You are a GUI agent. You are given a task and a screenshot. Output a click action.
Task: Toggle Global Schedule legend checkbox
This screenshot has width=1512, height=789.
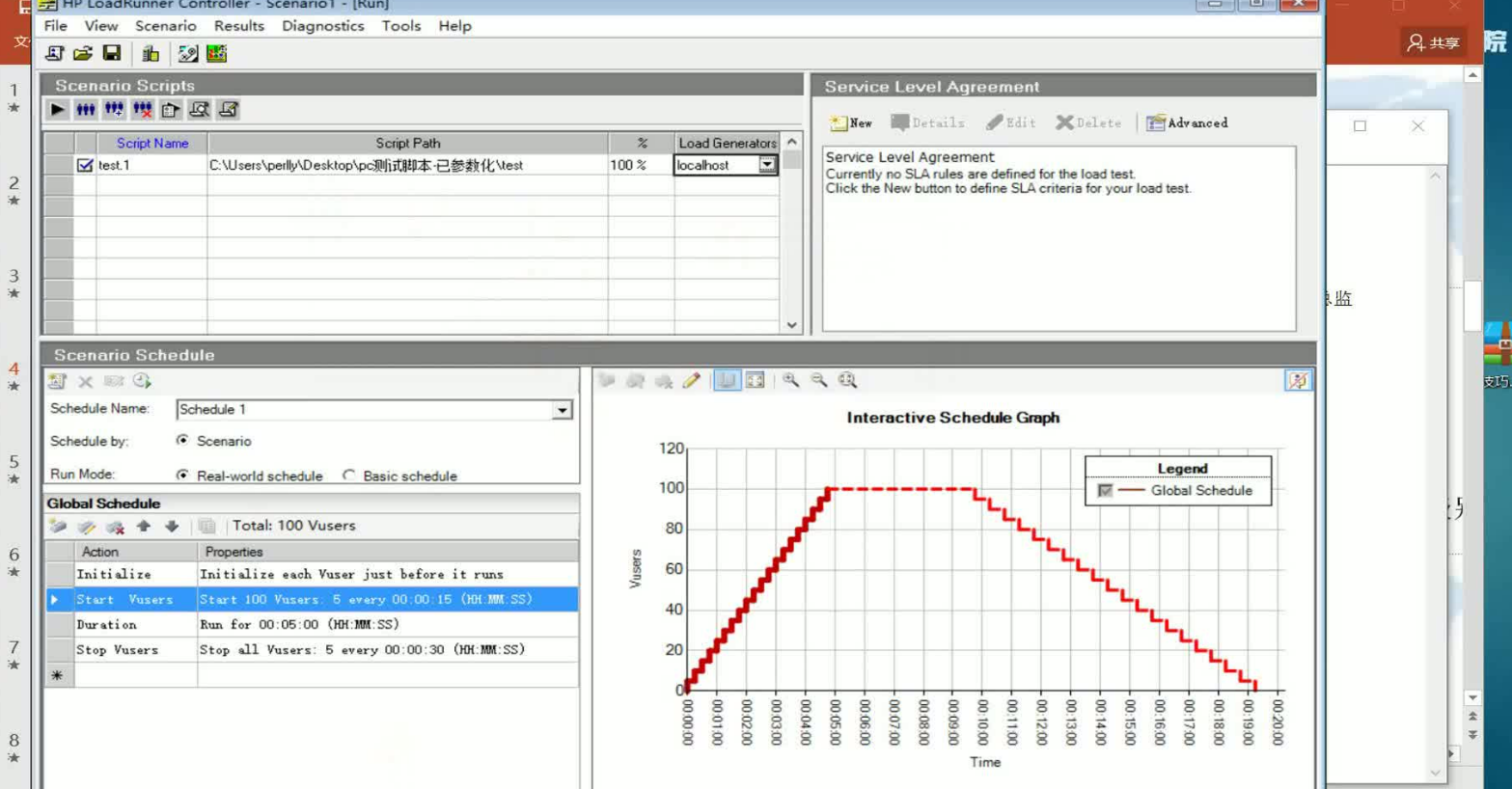[x=1105, y=491]
